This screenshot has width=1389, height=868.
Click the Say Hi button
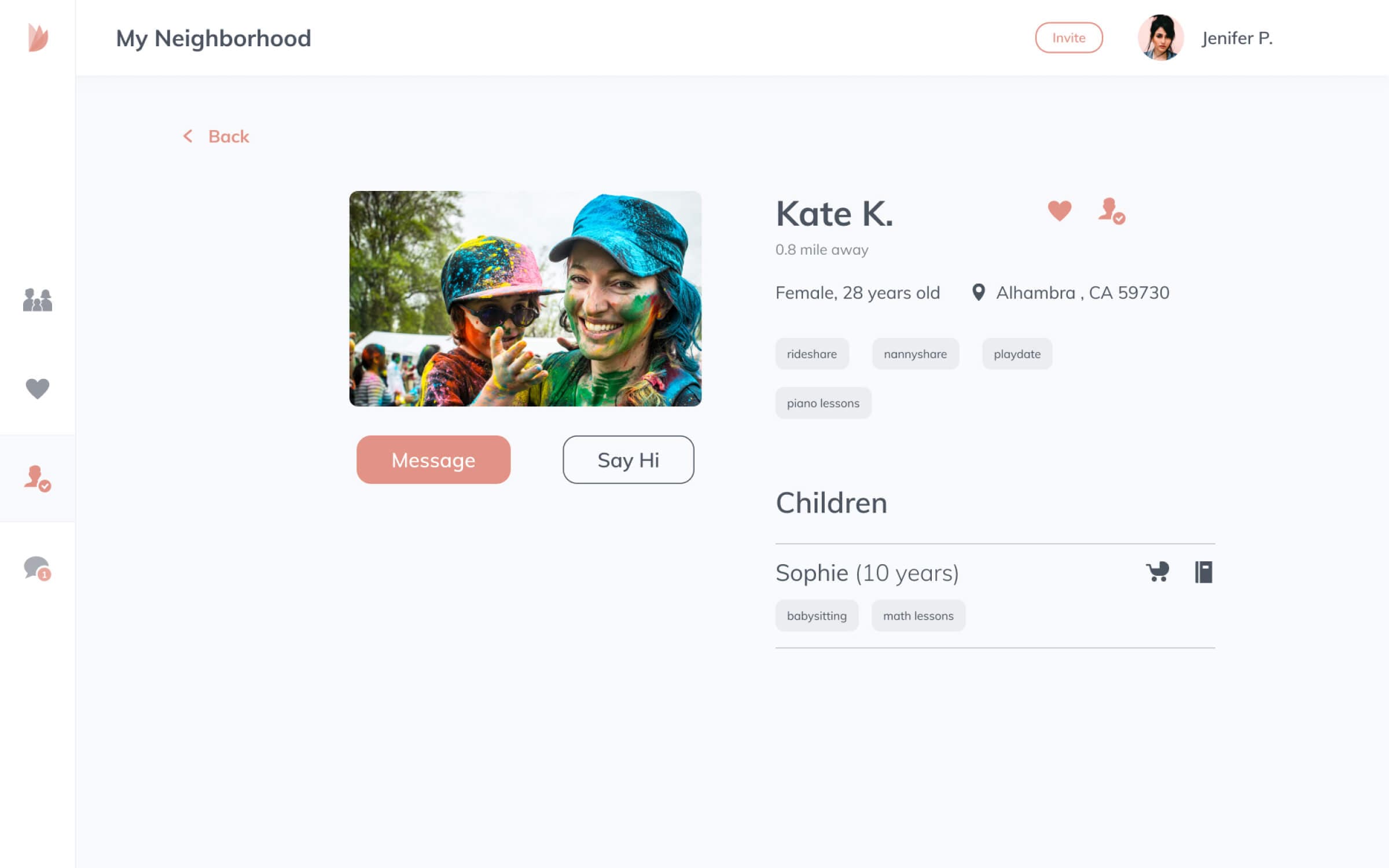[x=628, y=459]
